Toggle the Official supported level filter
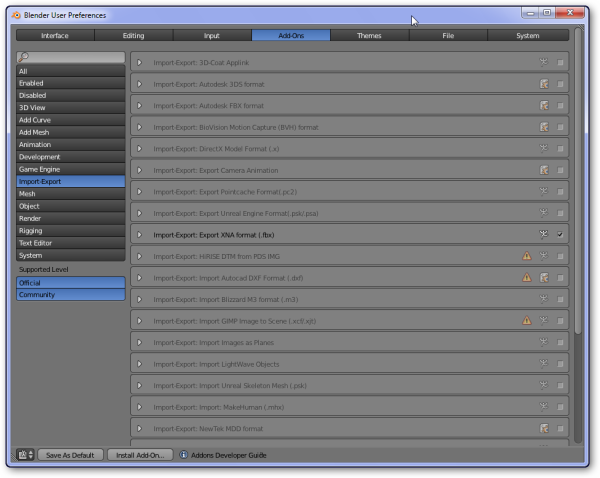The height and width of the screenshot is (478, 600). coord(70,282)
